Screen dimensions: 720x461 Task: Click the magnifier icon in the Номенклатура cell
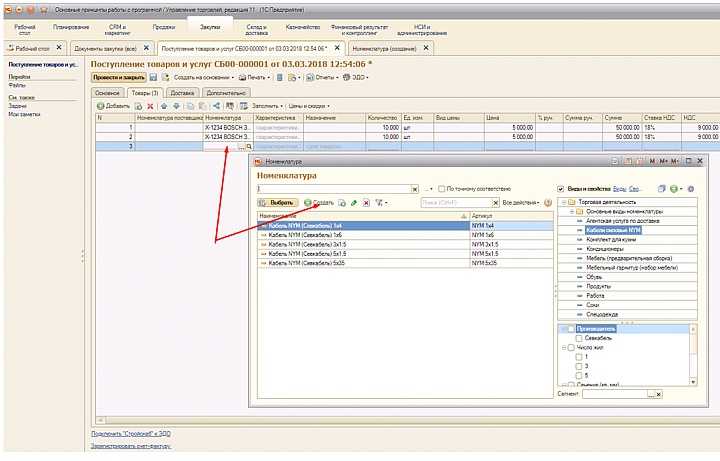249,146
